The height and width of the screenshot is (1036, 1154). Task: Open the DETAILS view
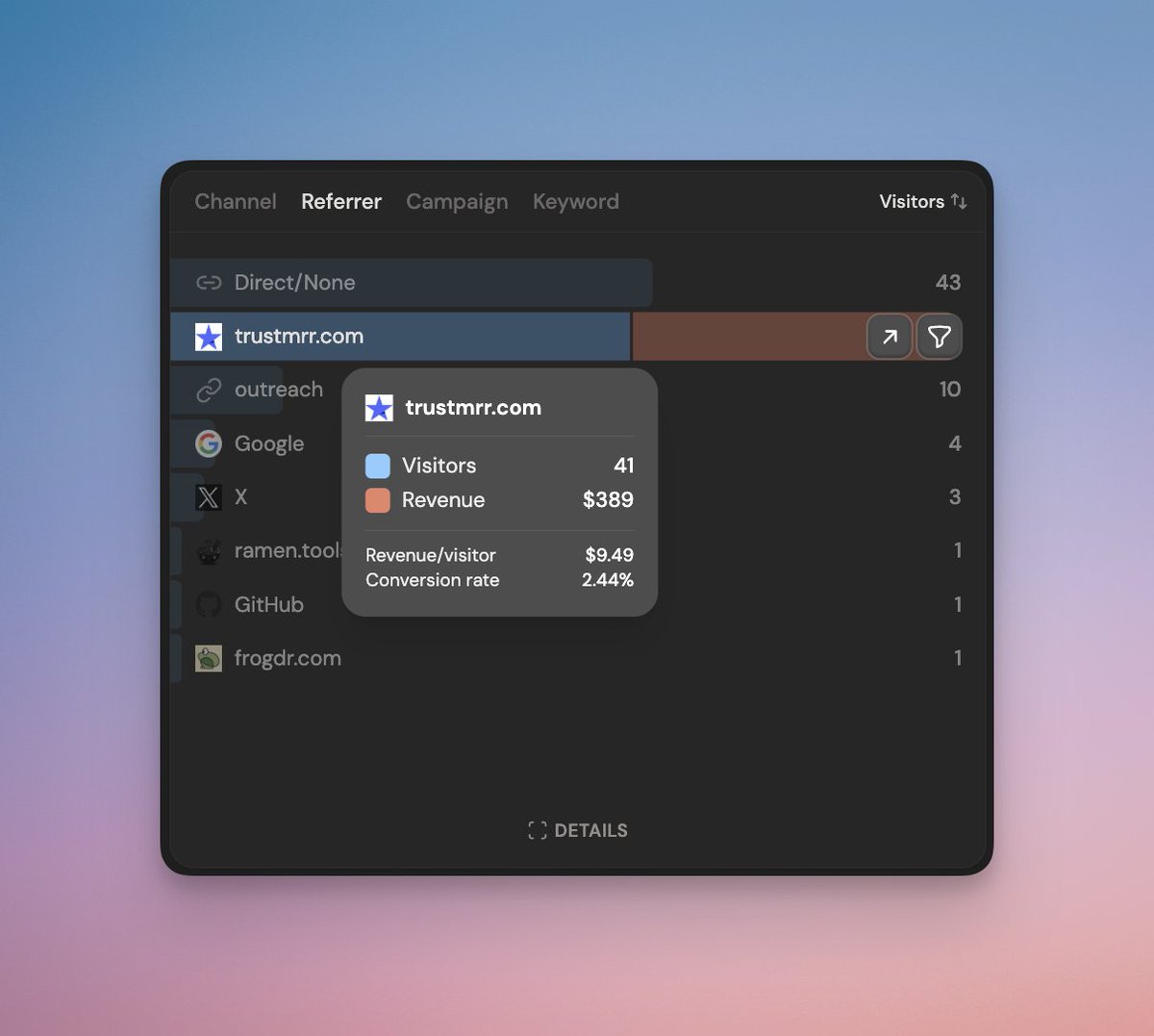pos(578,830)
